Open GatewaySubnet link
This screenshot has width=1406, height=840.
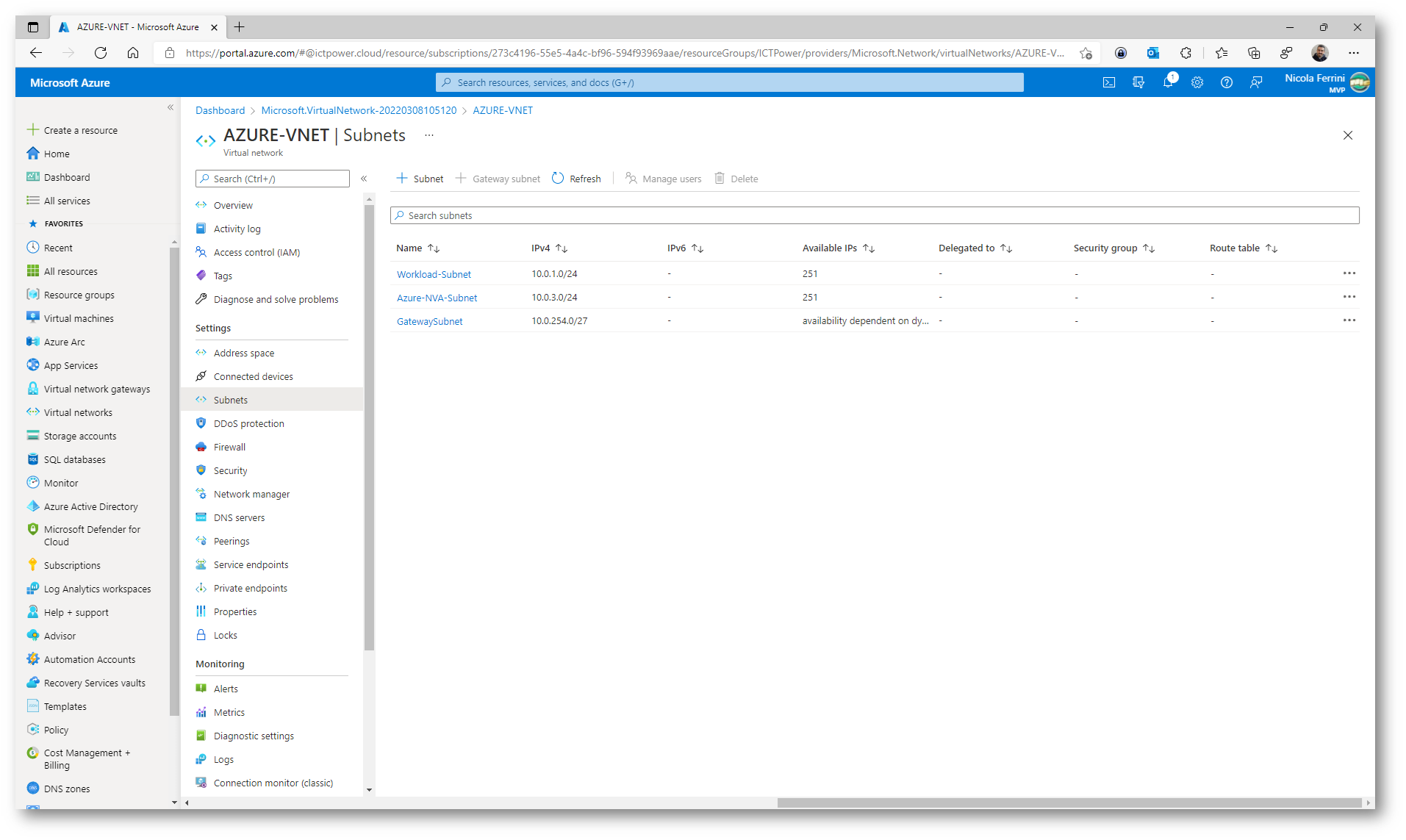[429, 321]
